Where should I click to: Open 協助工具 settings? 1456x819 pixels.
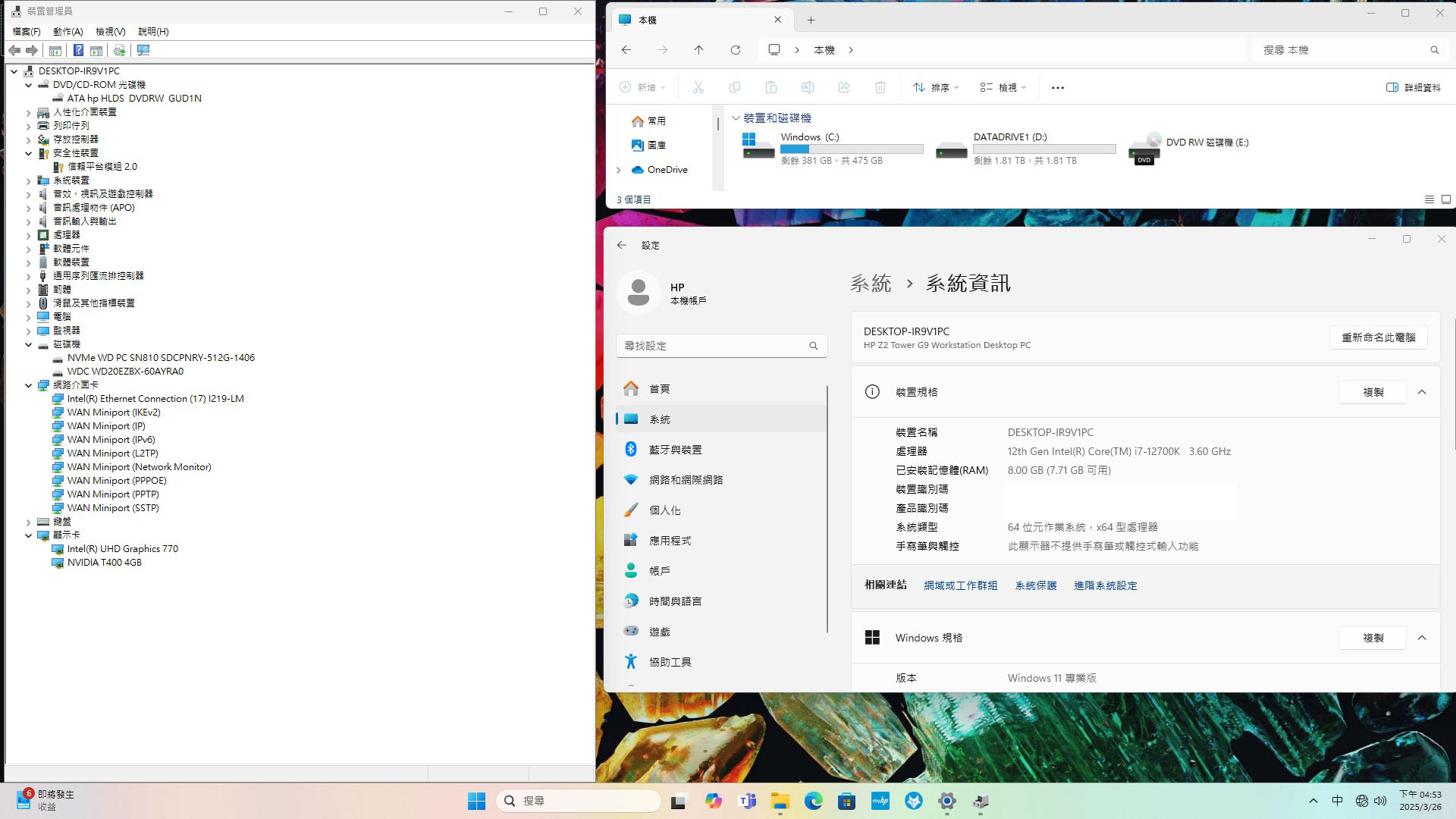click(721, 662)
